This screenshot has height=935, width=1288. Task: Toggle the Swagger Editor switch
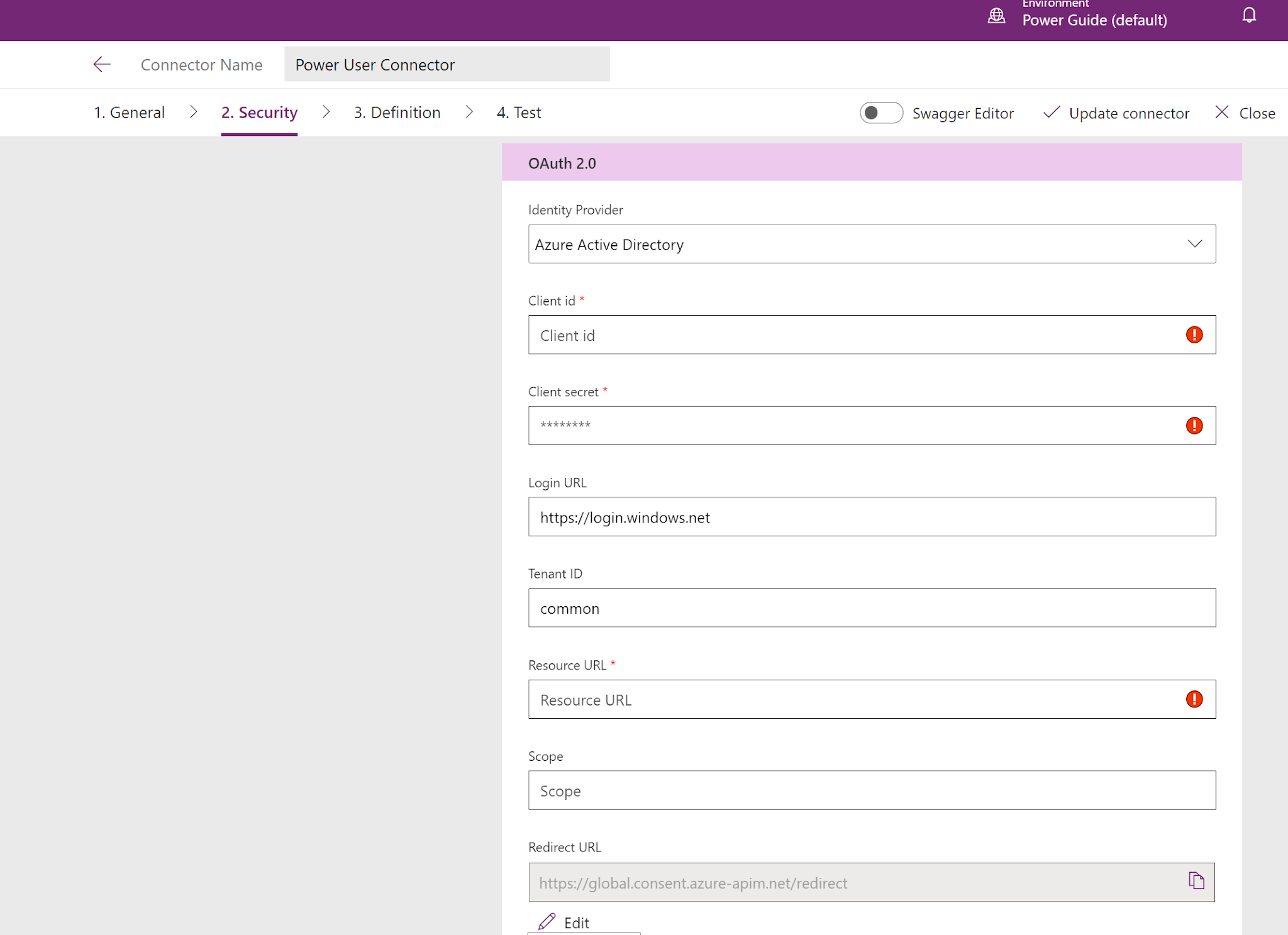pyautogui.click(x=880, y=113)
